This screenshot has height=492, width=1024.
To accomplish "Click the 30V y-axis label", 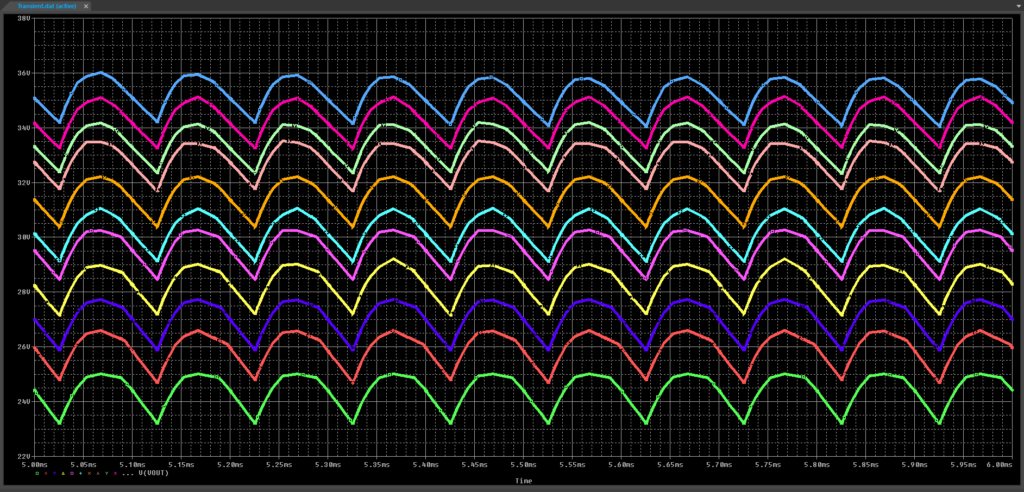I will tap(23, 237).
